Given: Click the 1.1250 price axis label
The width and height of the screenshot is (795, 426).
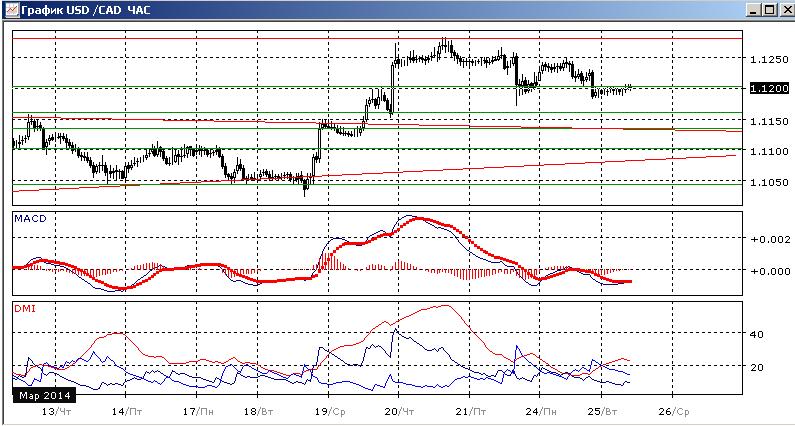Looking at the screenshot, I should pyautogui.click(x=770, y=60).
